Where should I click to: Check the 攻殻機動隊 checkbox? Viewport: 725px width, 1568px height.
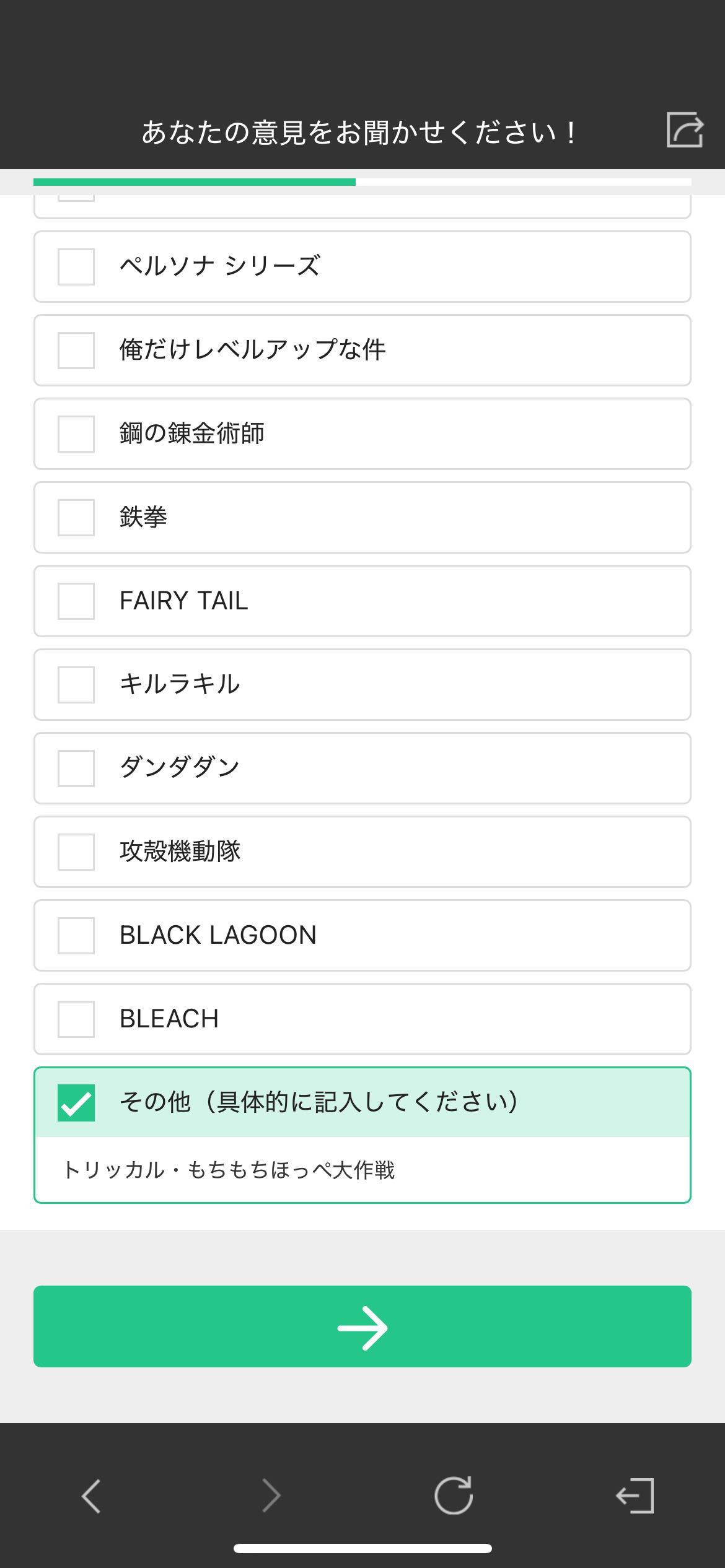point(76,852)
